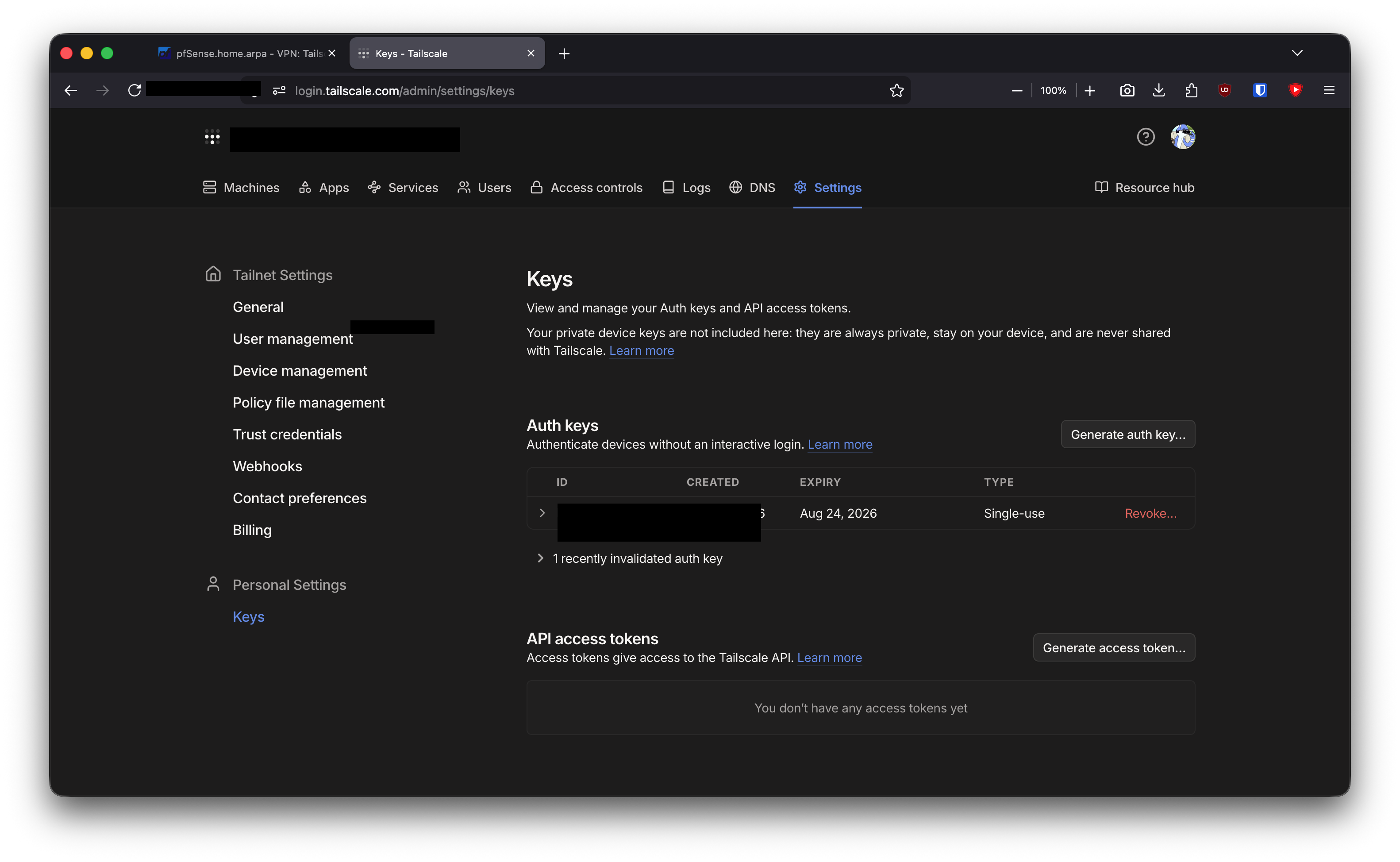This screenshot has width=1400, height=862.
Task: Open the Services tab
Action: click(x=403, y=188)
